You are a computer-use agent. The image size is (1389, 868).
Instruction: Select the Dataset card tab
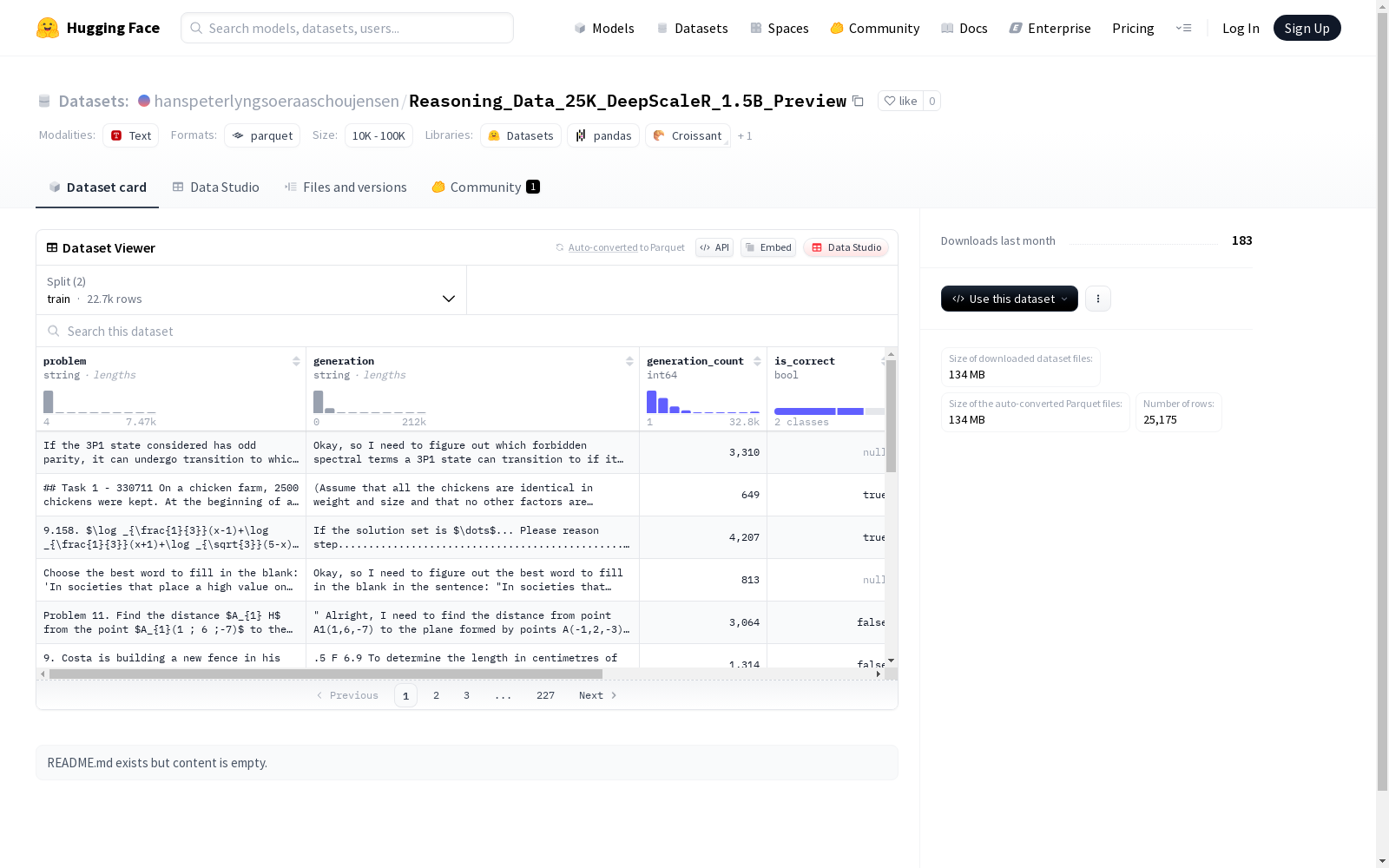pos(97,187)
